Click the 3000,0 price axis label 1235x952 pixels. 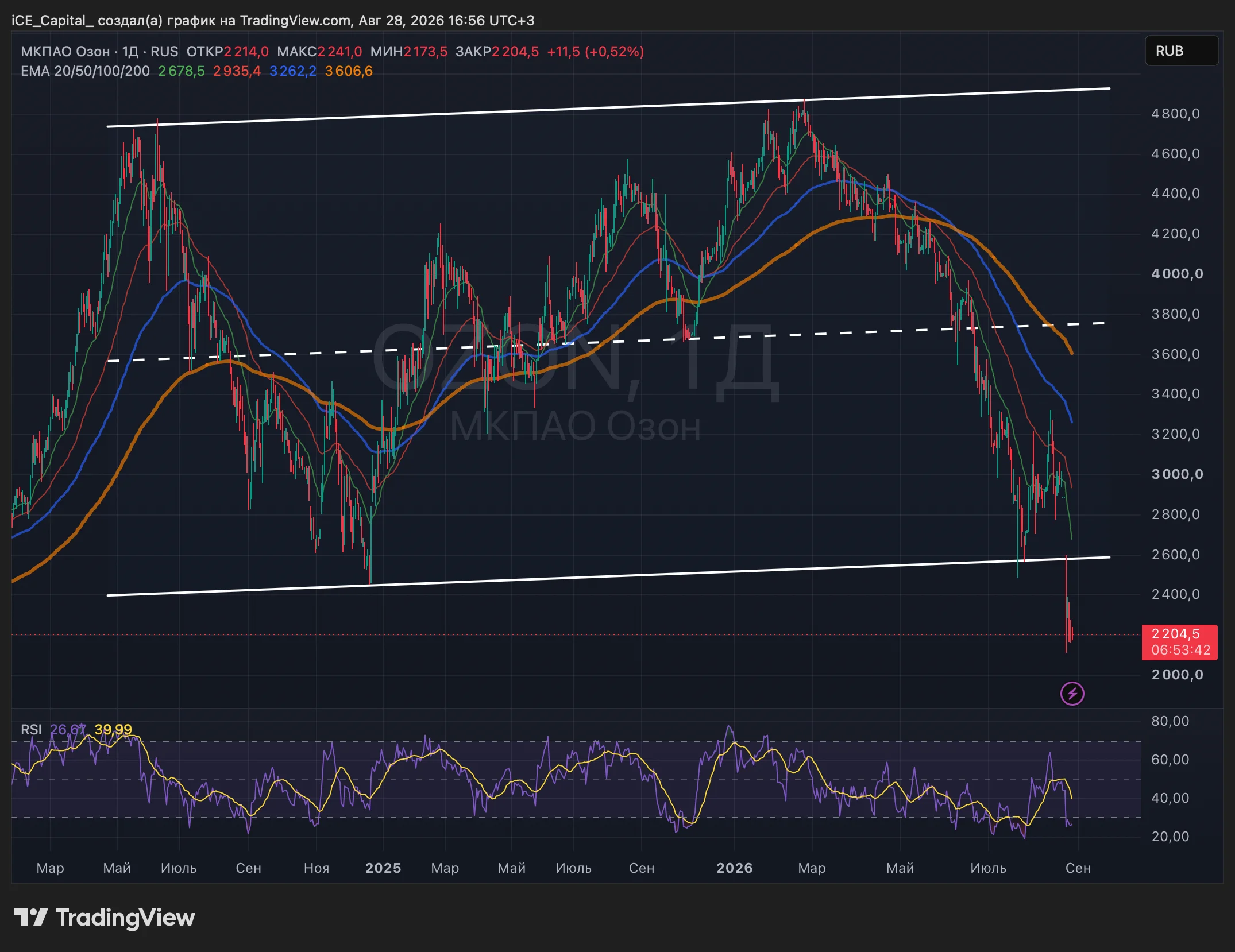[1177, 474]
